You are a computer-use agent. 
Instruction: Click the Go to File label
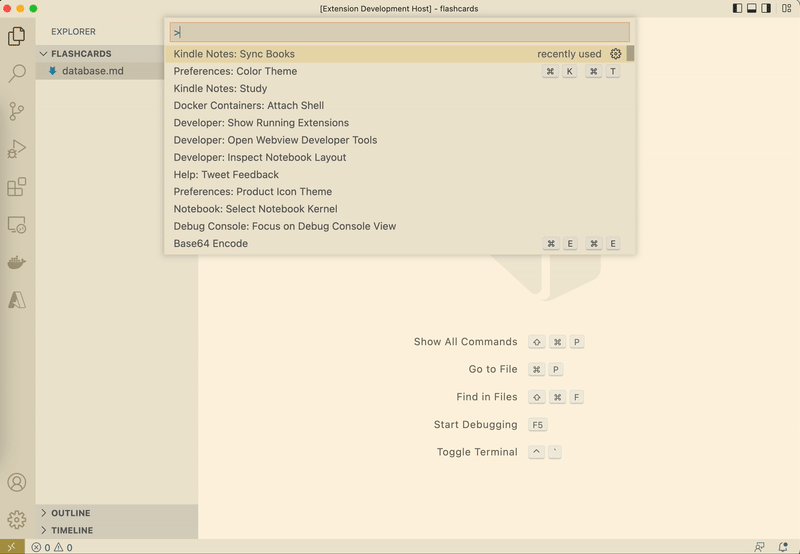click(x=493, y=369)
